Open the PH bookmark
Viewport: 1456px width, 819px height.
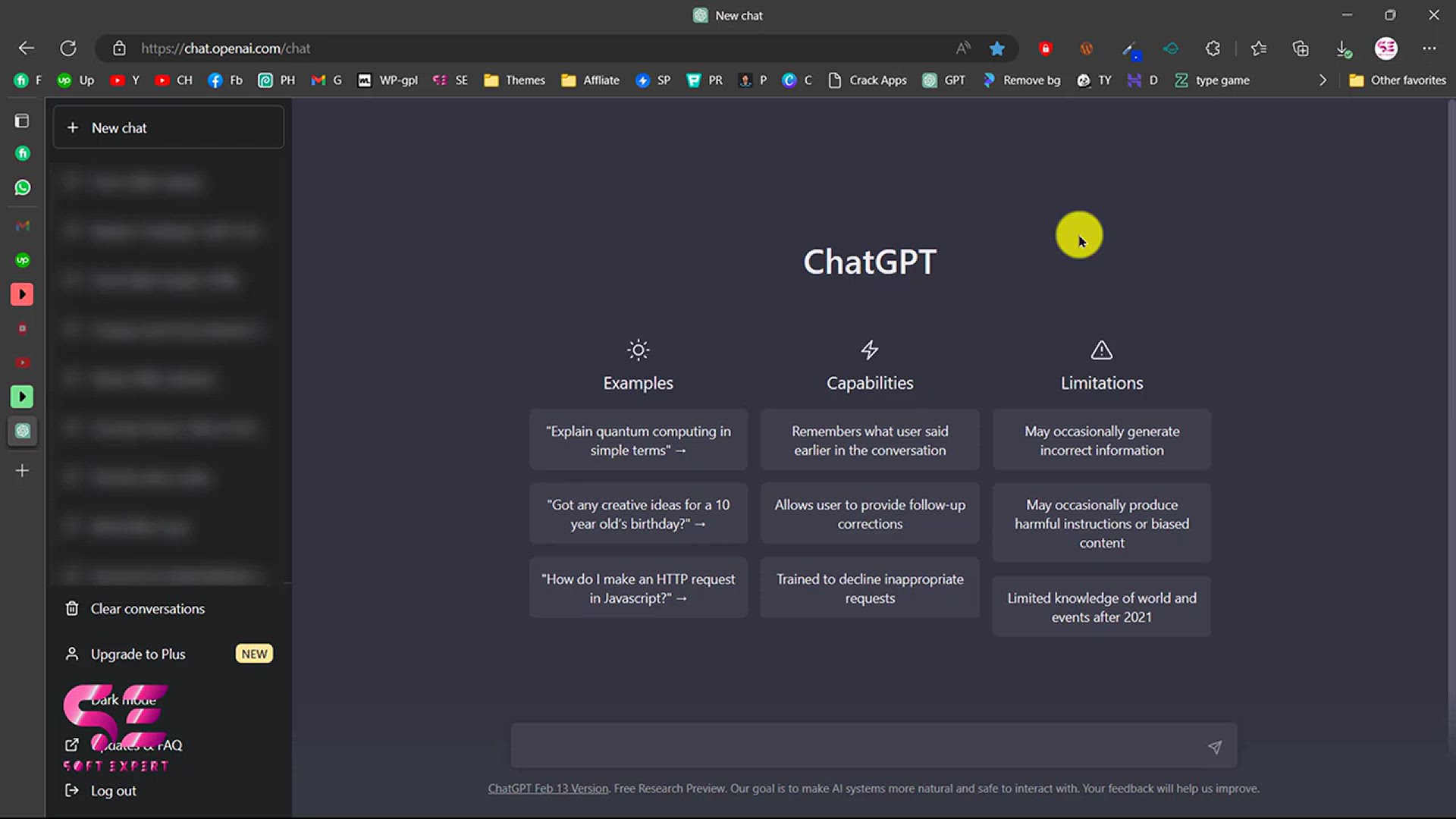pyautogui.click(x=276, y=80)
